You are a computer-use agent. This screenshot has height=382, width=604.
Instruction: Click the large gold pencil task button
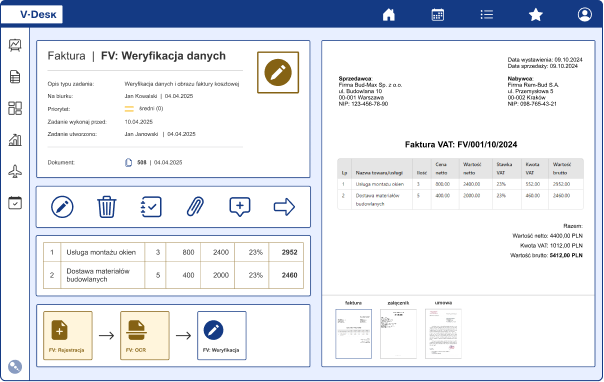[x=278, y=72]
